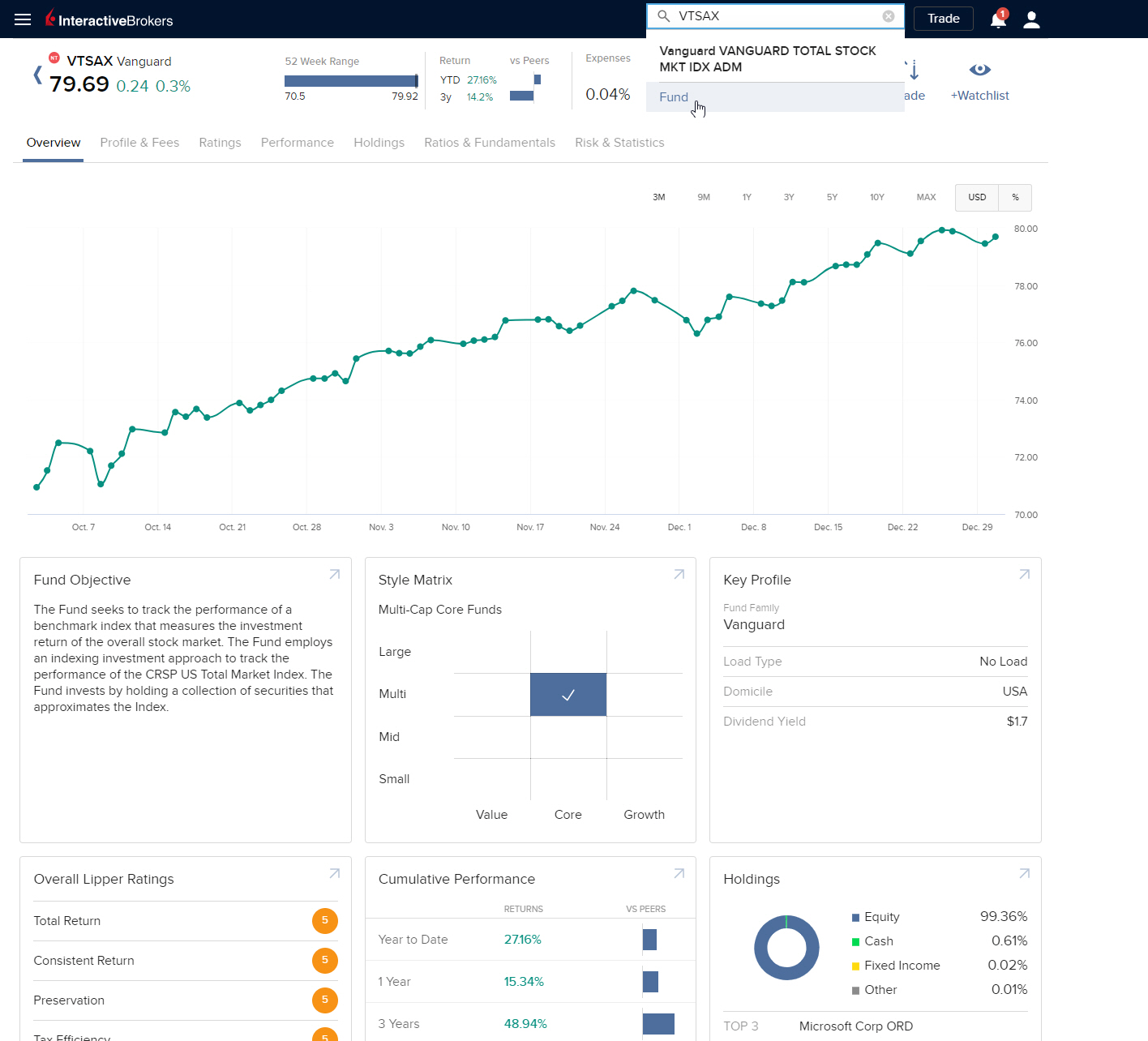Clear the VTSAX search text

tap(889, 16)
